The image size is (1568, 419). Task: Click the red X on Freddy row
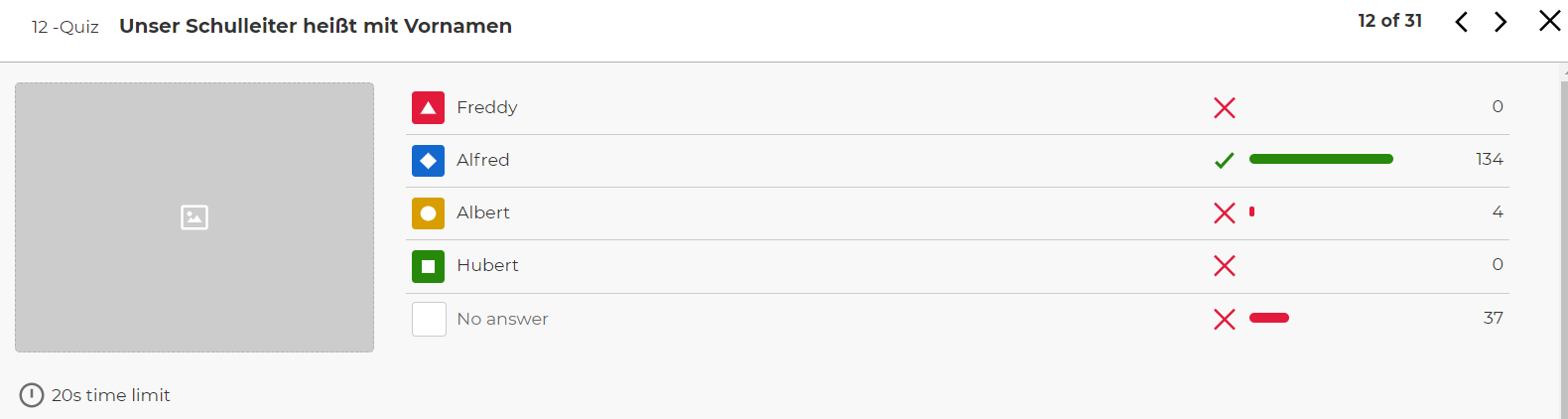[x=1225, y=107]
